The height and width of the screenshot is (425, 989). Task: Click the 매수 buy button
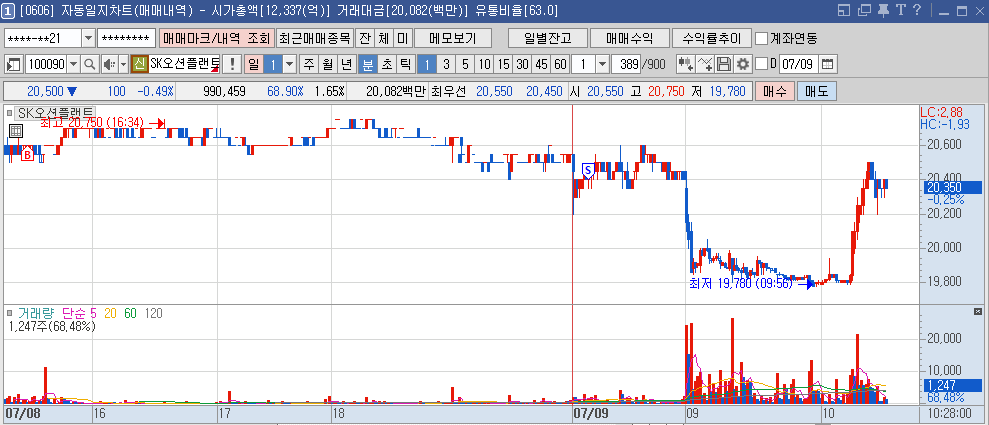coord(774,91)
